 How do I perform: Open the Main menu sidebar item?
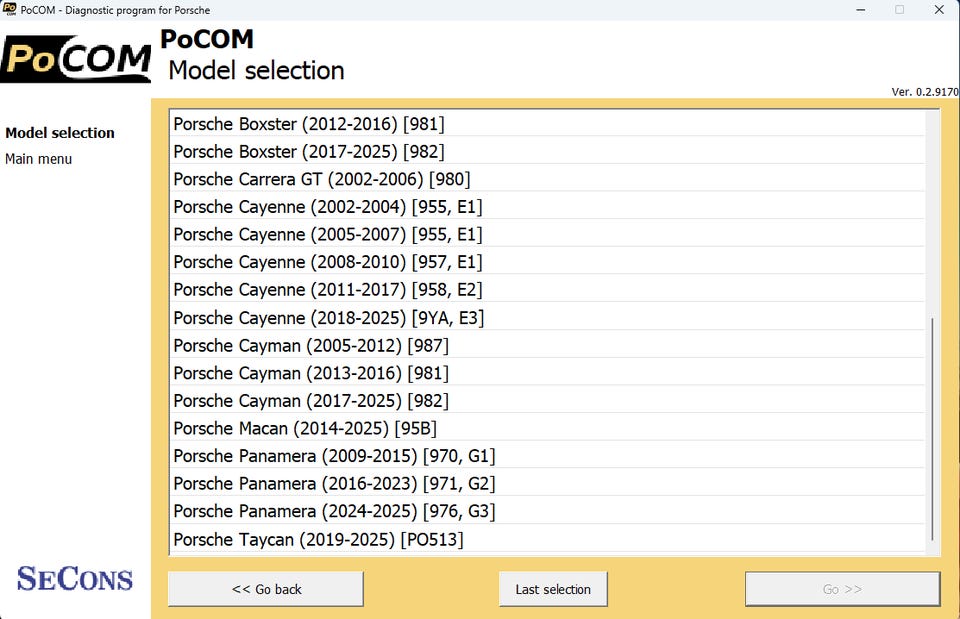(39, 159)
